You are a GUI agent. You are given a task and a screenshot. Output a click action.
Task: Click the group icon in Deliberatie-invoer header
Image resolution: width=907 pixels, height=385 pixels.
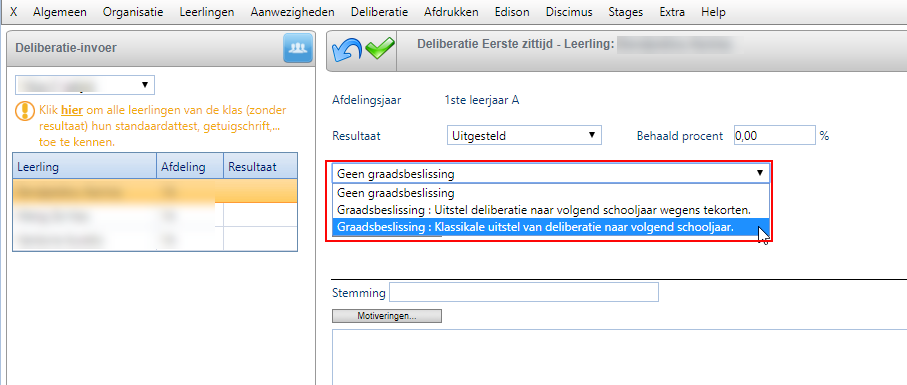click(298, 48)
